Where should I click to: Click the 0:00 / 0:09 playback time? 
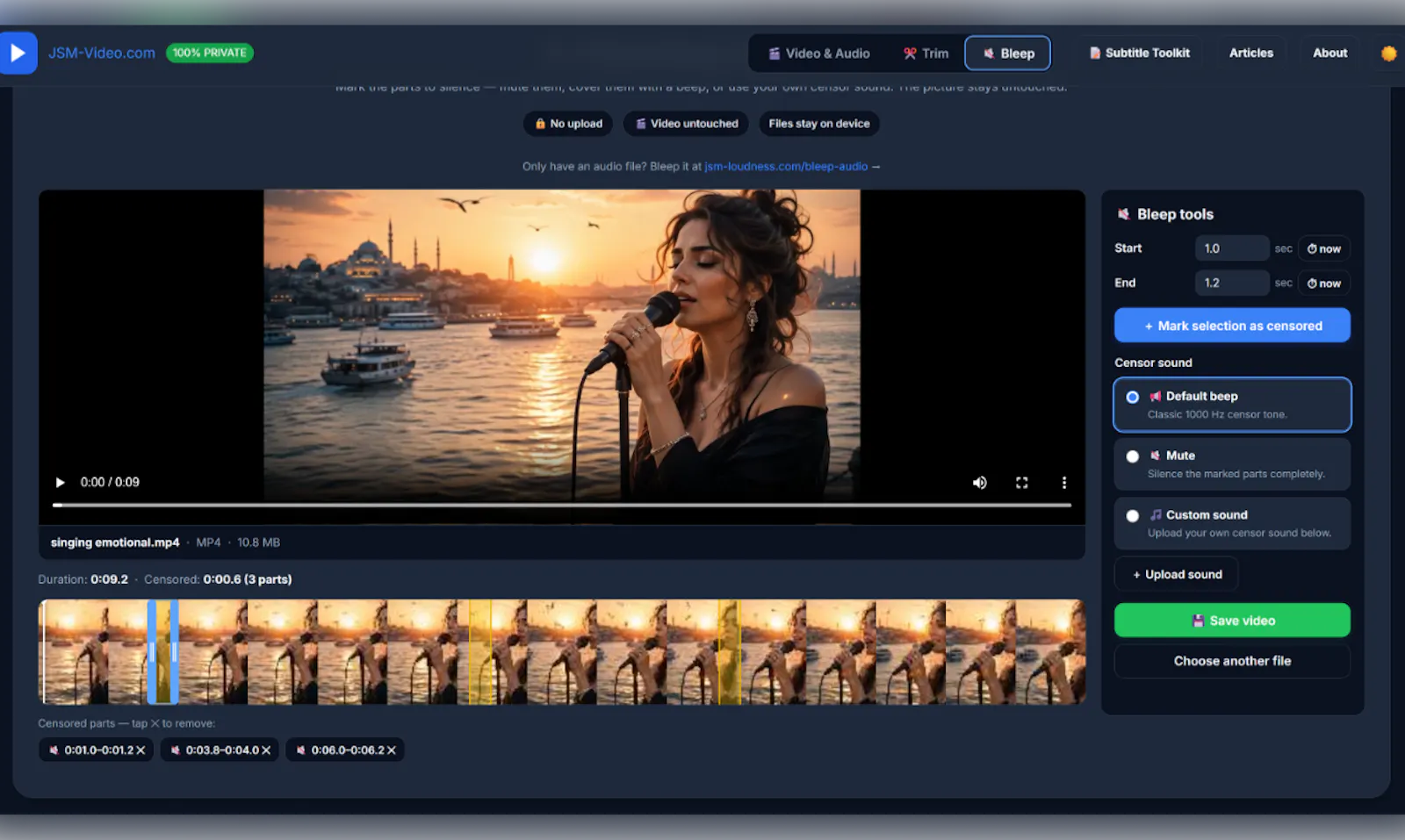click(x=110, y=482)
